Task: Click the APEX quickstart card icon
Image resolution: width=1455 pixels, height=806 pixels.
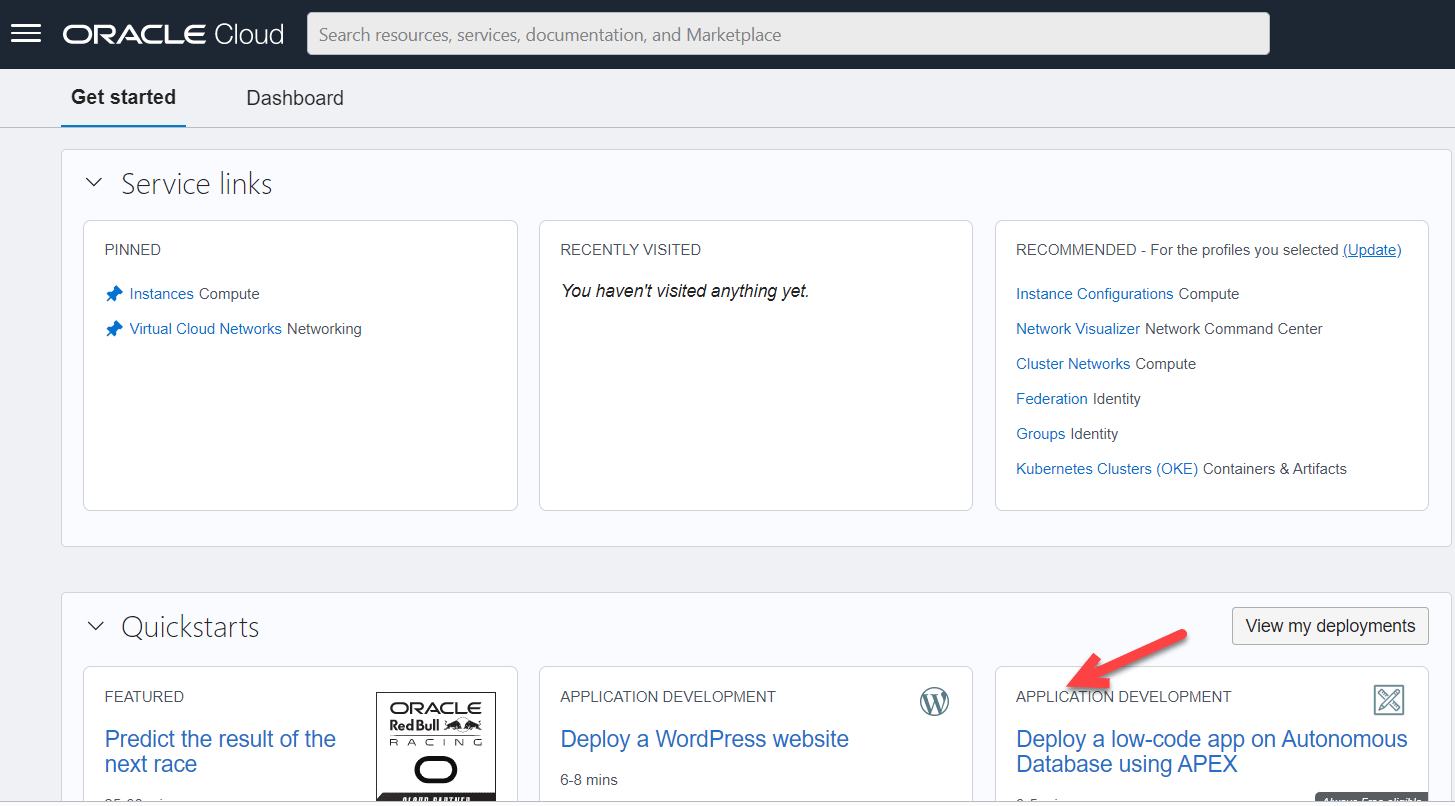Action: [1389, 700]
